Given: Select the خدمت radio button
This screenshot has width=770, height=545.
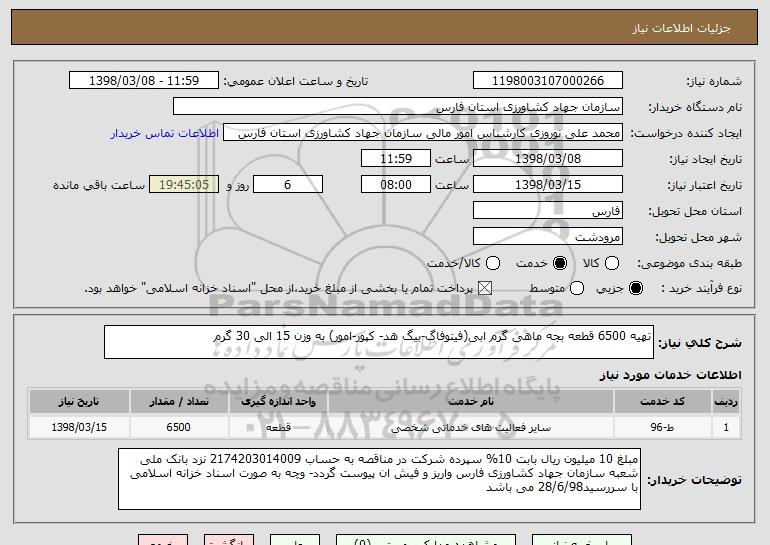Looking at the screenshot, I should point(559,263).
